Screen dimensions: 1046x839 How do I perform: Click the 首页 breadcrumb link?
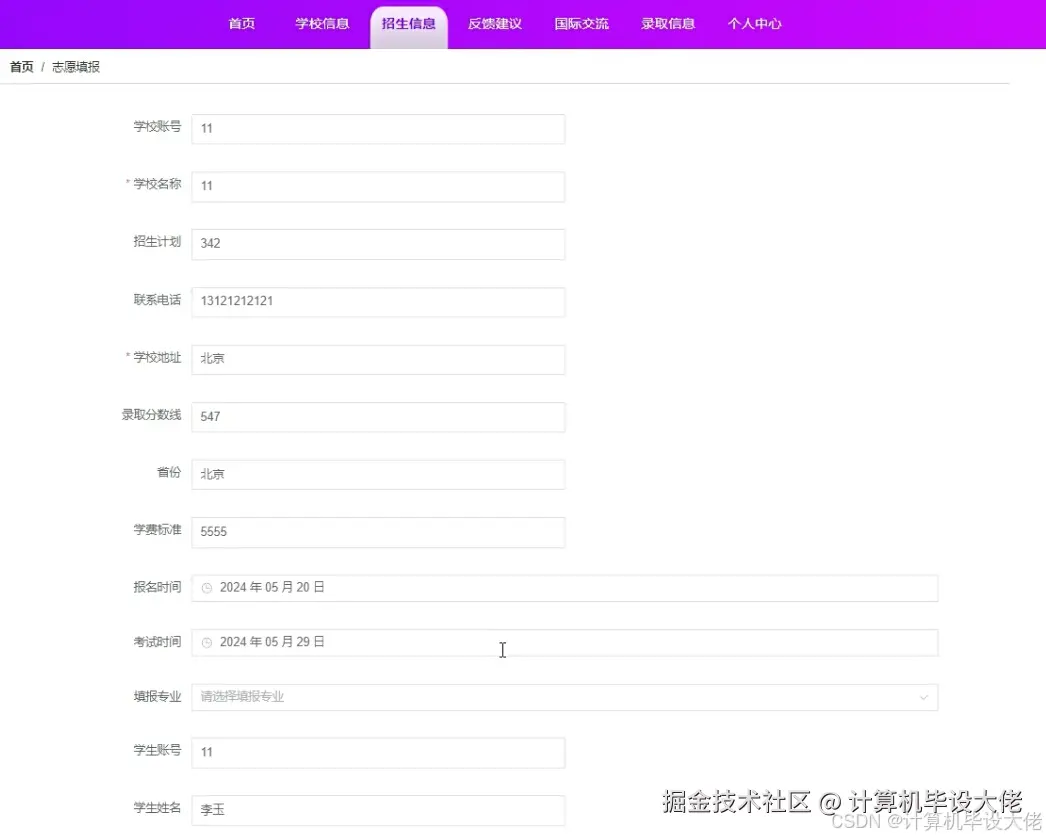[x=20, y=67]
